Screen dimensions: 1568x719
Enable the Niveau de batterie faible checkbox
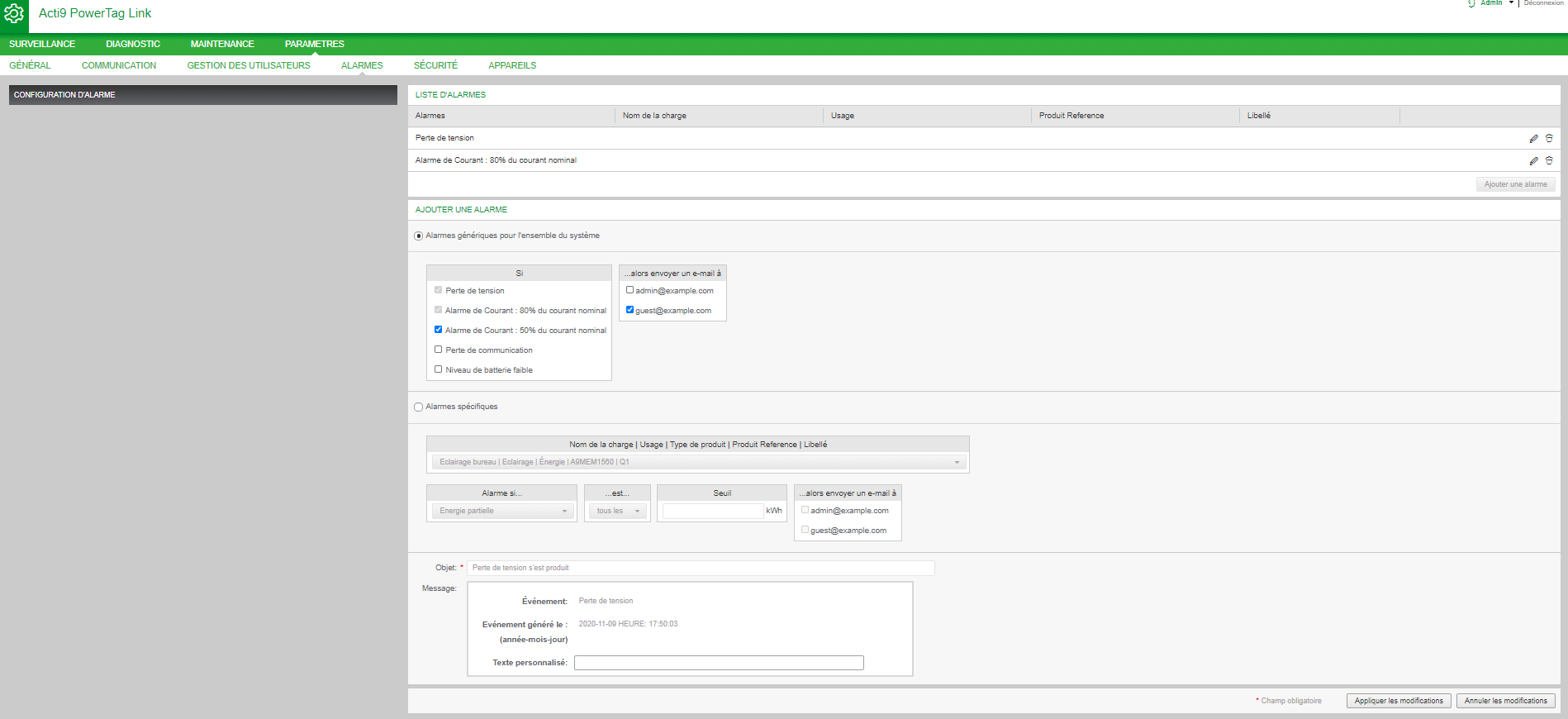click(438, 369)
